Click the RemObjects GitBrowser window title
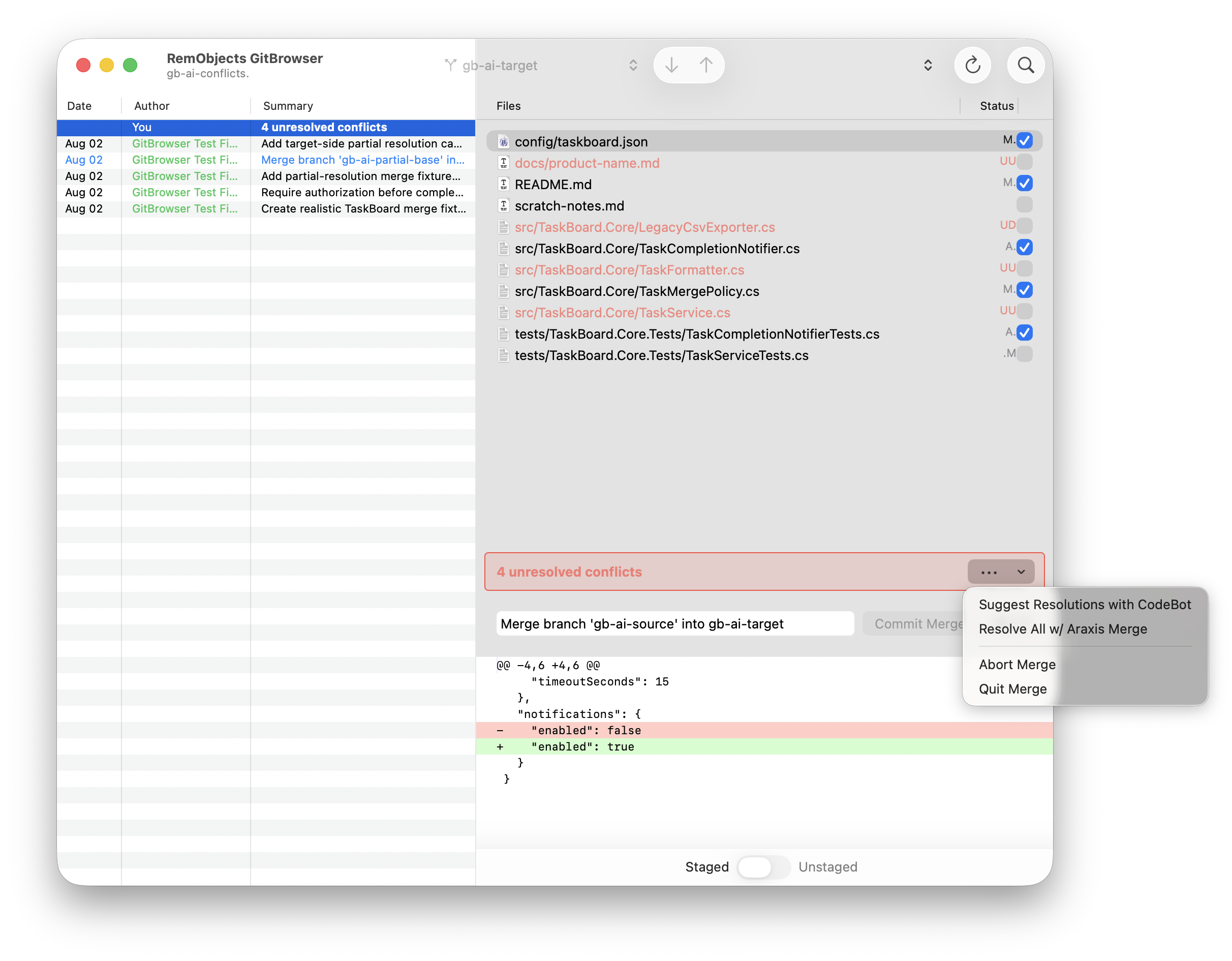The height and width of the screenshot is (961, 1232). pos(244,58)
